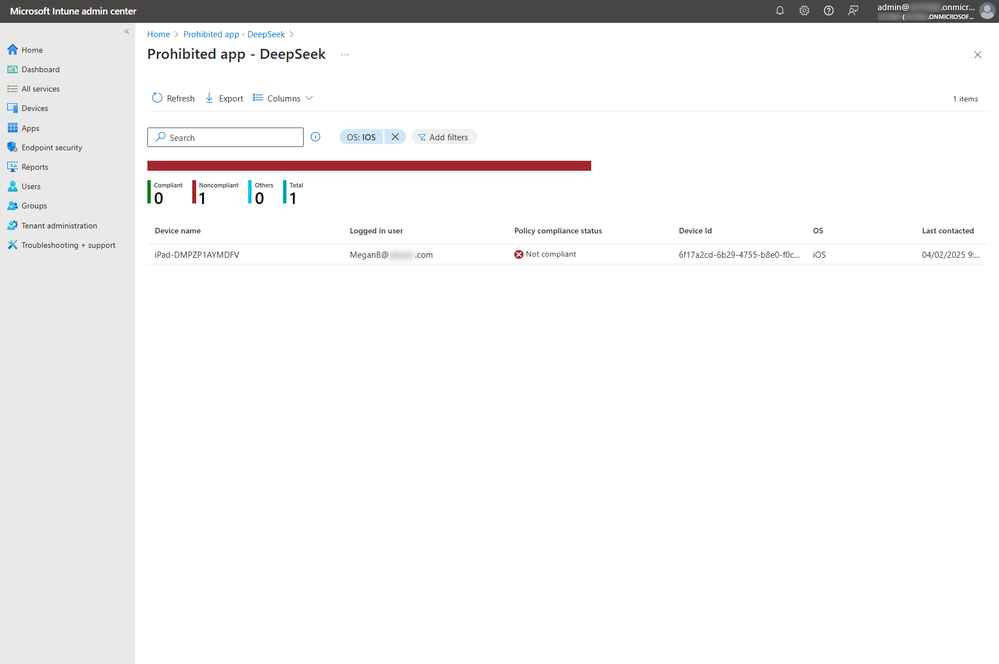Viewport: 999px width, 664px height.
Task: Expand the Columns dropdown
Action: point(283,98)
